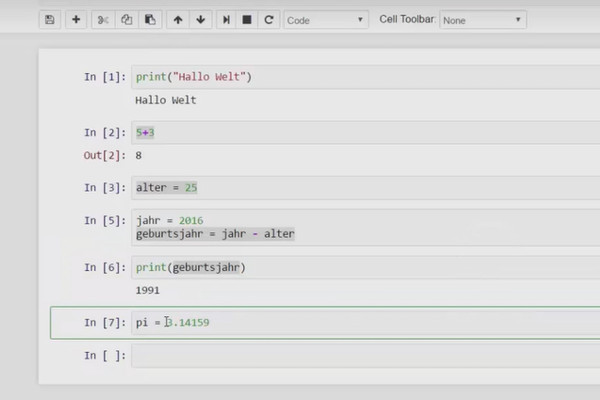Viewport: 600px width, 400px height.
Task: Run cell and select below icon
Action: (x=226, y=20)
